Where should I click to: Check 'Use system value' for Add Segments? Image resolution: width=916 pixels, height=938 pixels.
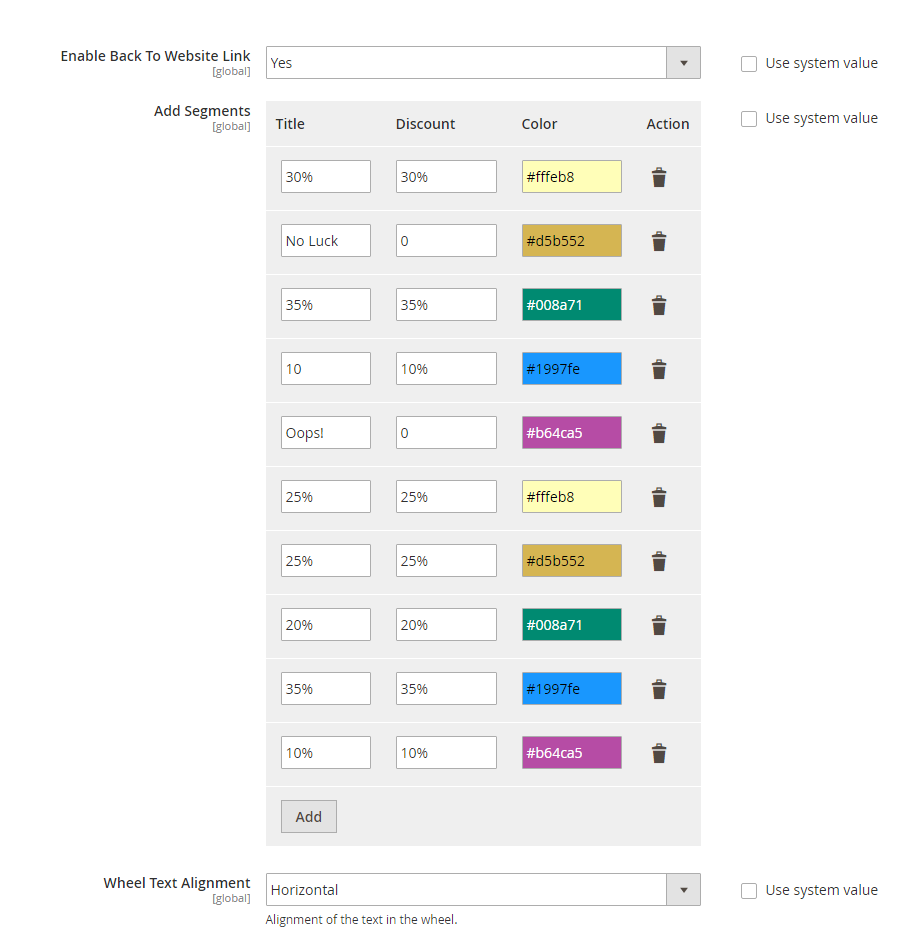(749, 119)
